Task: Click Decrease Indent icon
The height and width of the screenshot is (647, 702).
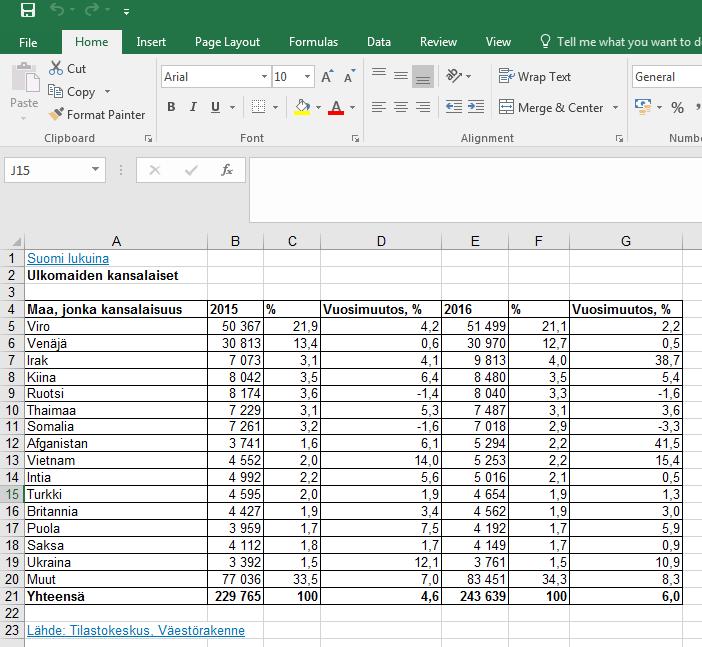Action: pyautogui.click(x=454, y=107)
